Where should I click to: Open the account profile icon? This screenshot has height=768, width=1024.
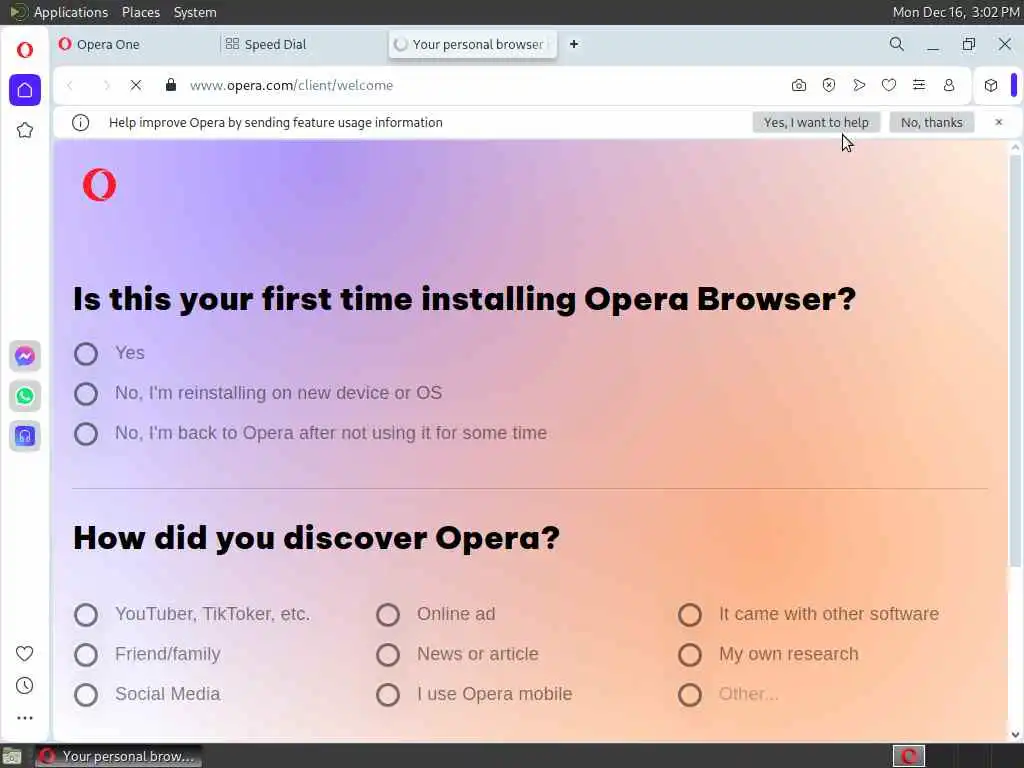(949, 85)
